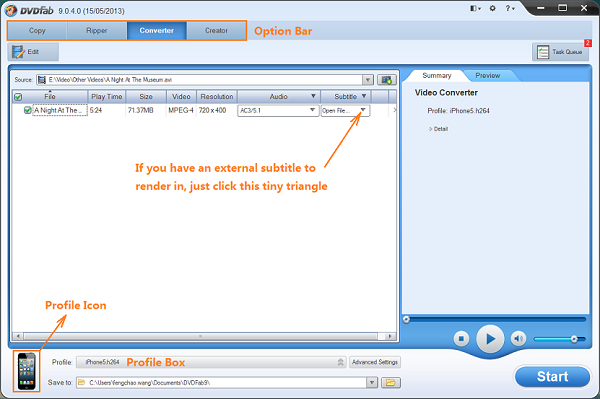Click the Size column header
This screenshot has height=399, width=600.
pyautogui.click(x=146, y=97)
